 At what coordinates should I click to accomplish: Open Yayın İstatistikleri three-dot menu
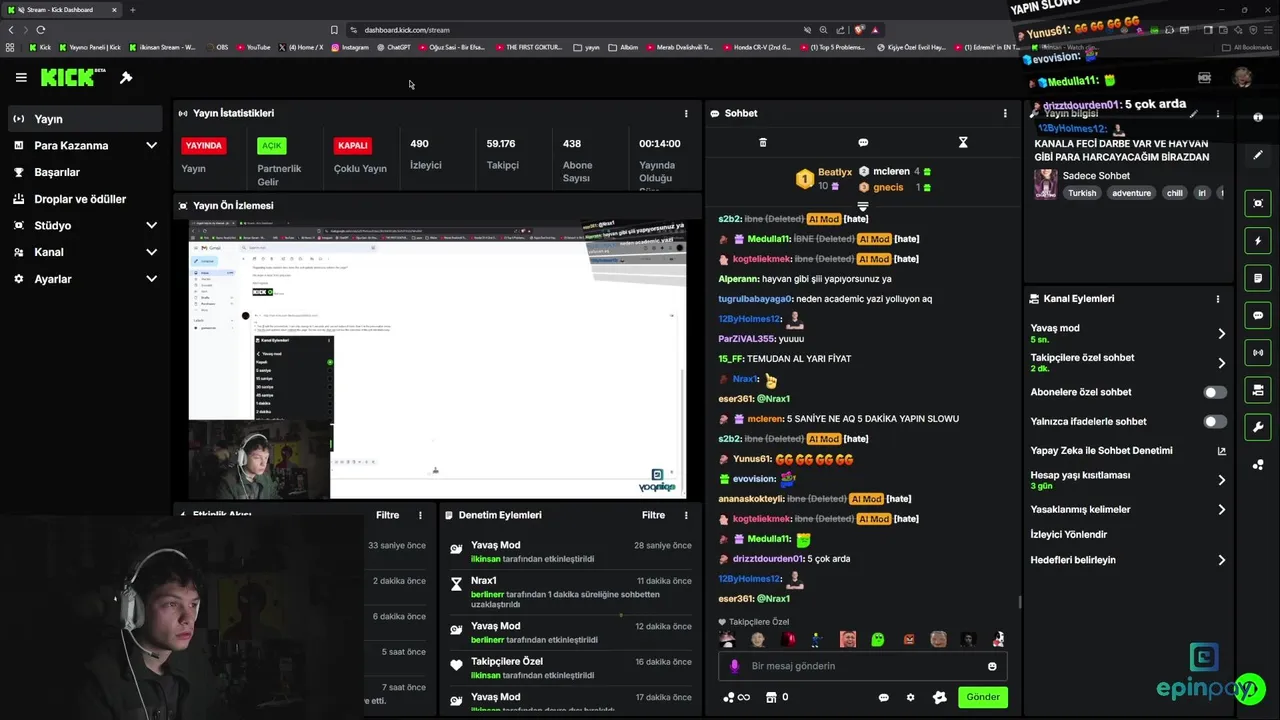(x=686, y=113)
